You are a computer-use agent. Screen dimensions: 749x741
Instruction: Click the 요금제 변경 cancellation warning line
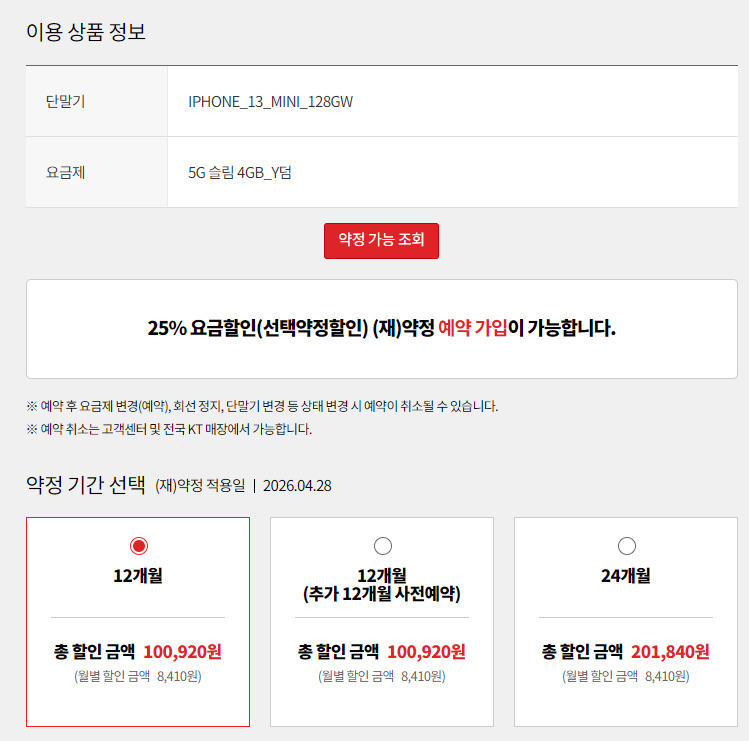(x=262, y=406)
